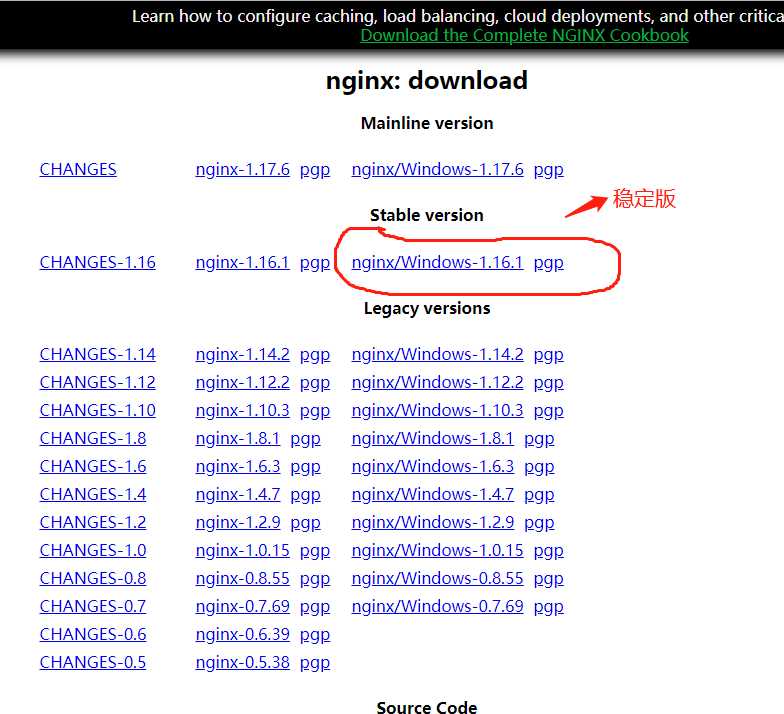Open pgp signature for nginx/Windows-1.16.1
Viewport: 784px width, 714px height.
coord(548,263)
